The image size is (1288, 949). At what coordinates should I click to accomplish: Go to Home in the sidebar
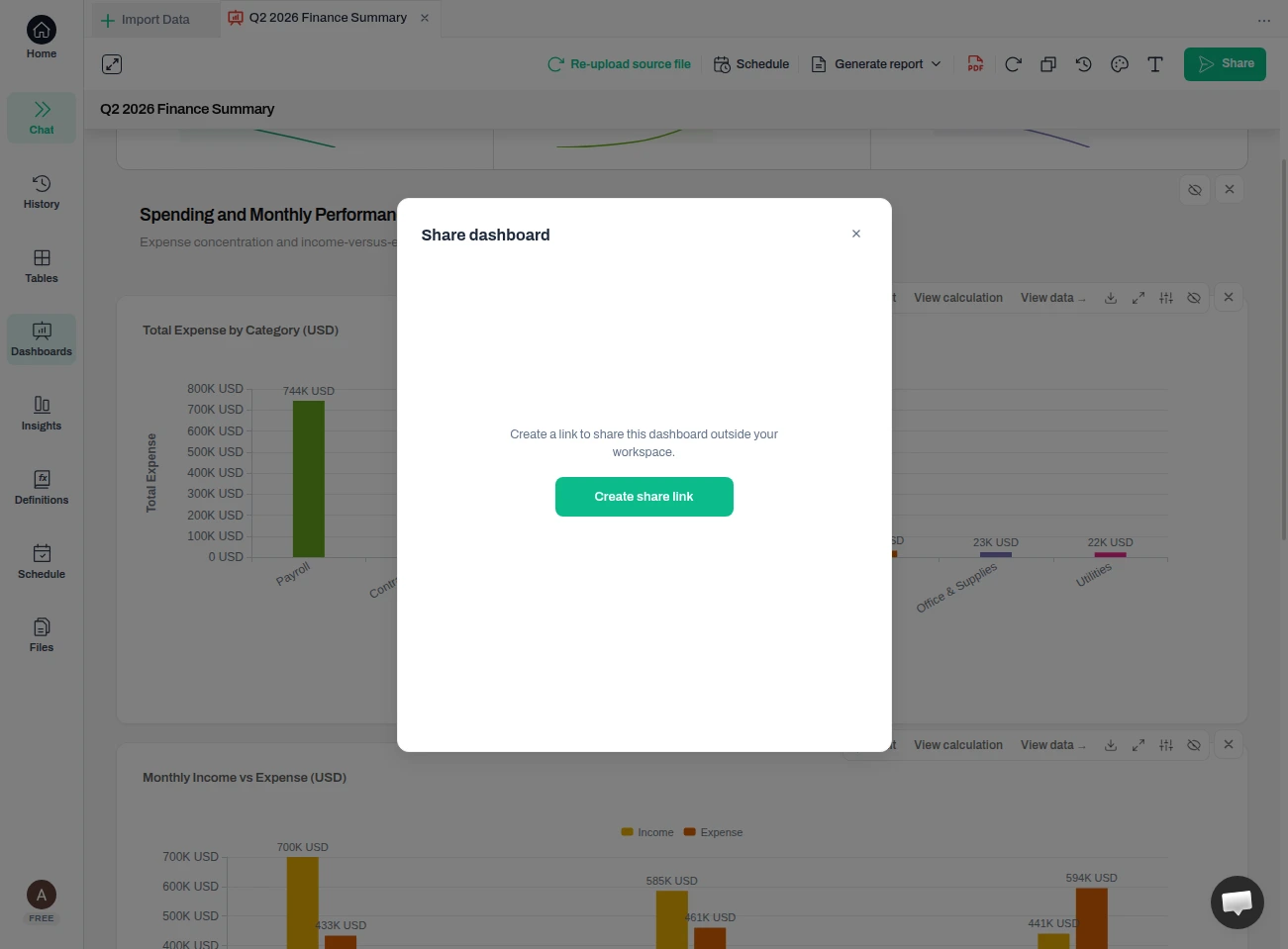(42, 39)
